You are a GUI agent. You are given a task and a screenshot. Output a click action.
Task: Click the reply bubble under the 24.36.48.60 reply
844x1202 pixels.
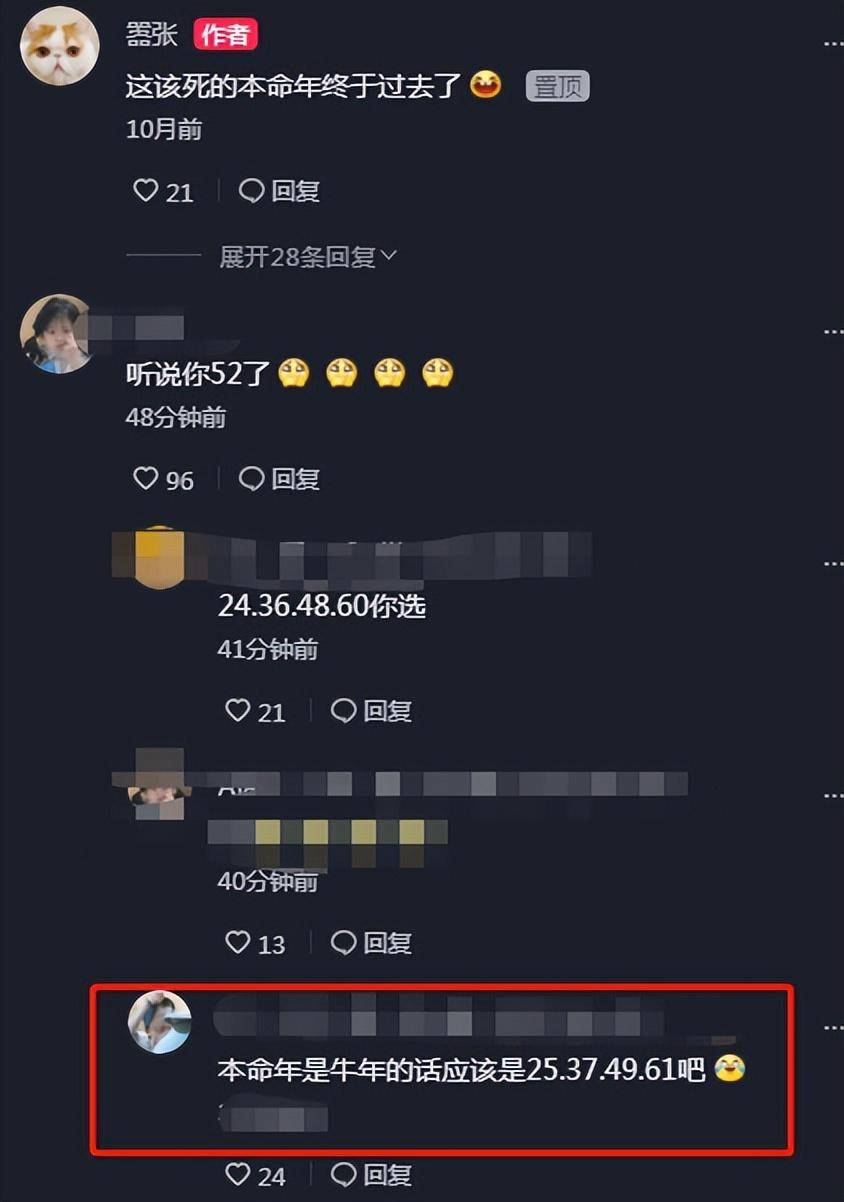pos(344,711)
